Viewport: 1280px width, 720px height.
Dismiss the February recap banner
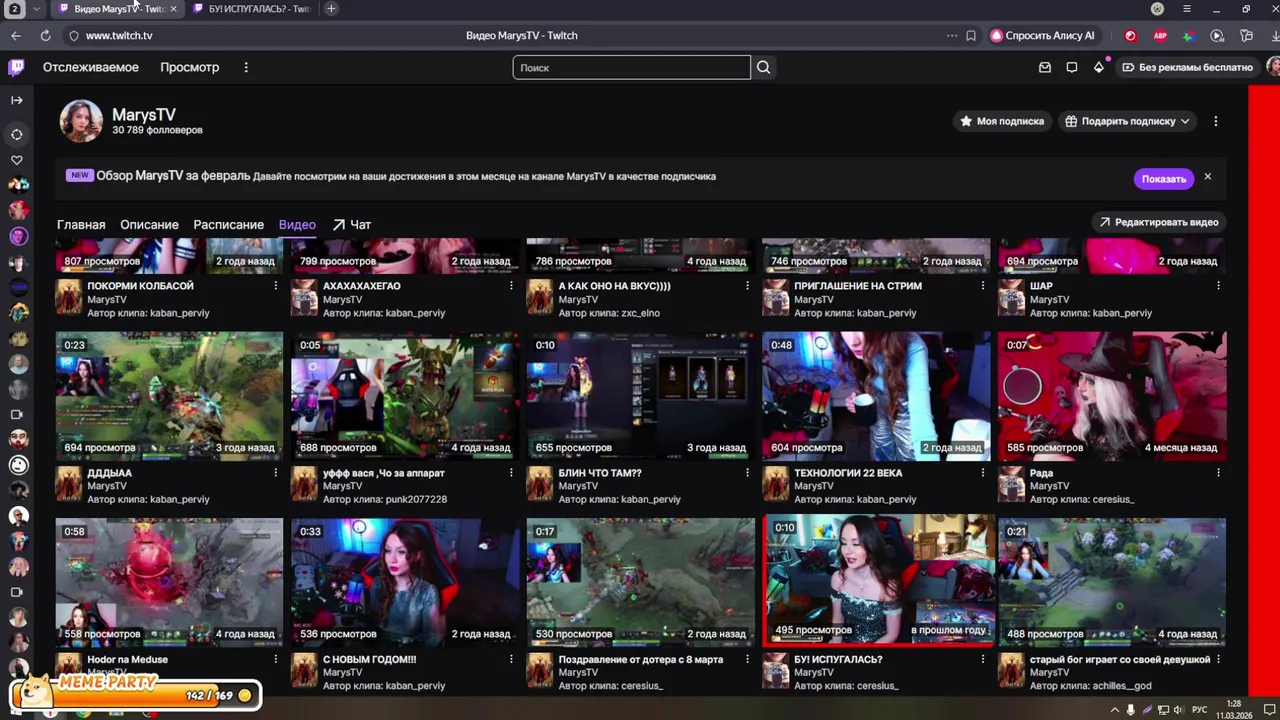[x=1207, y=177]
